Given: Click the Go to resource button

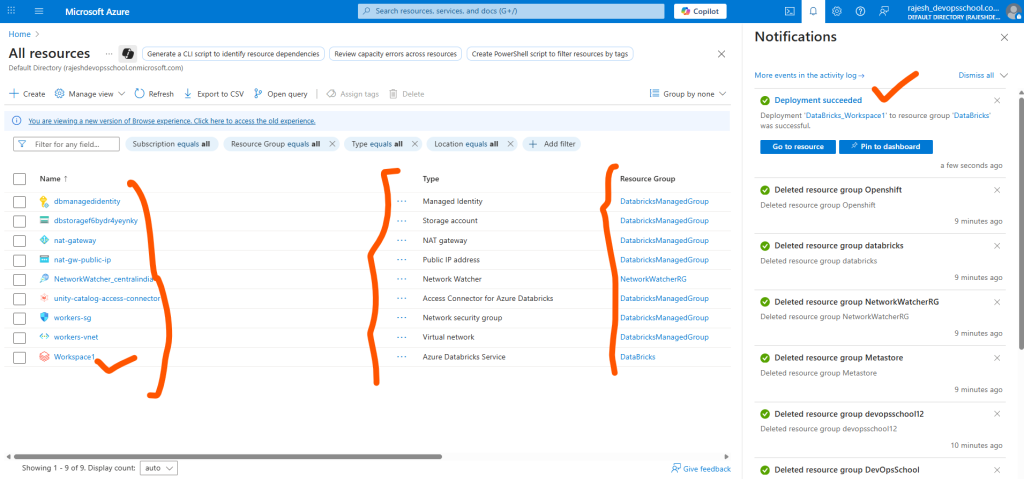Looking at the screenshot, I should [x=798, y=146].
